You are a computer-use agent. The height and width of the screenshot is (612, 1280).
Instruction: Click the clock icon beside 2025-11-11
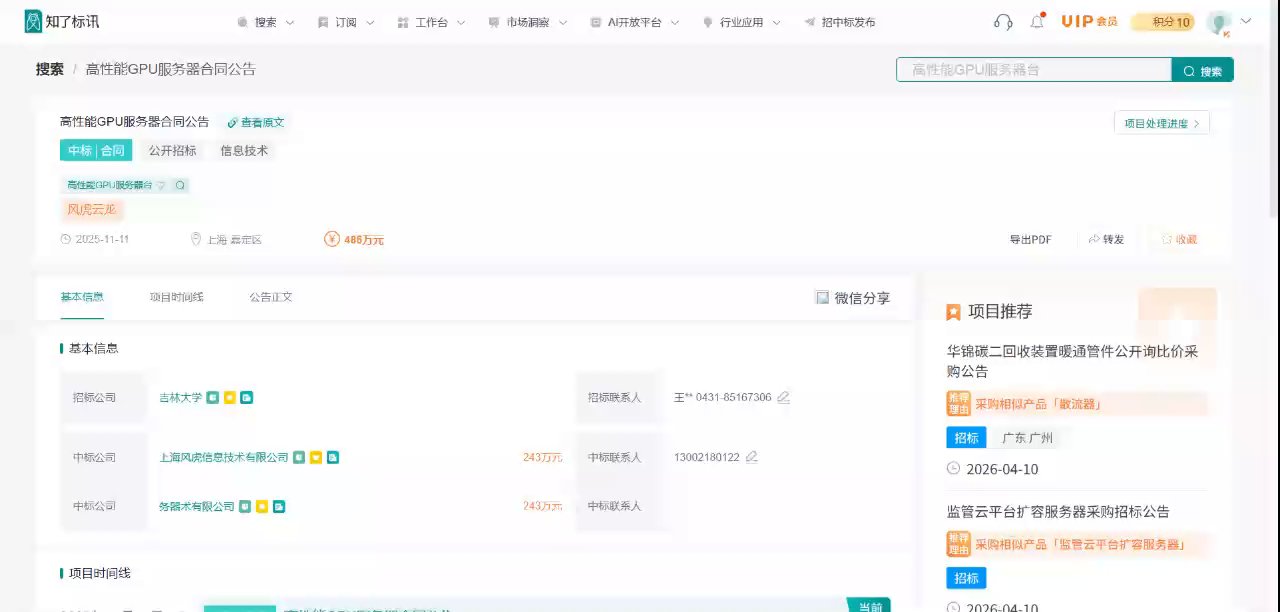(x=66, y=240)
